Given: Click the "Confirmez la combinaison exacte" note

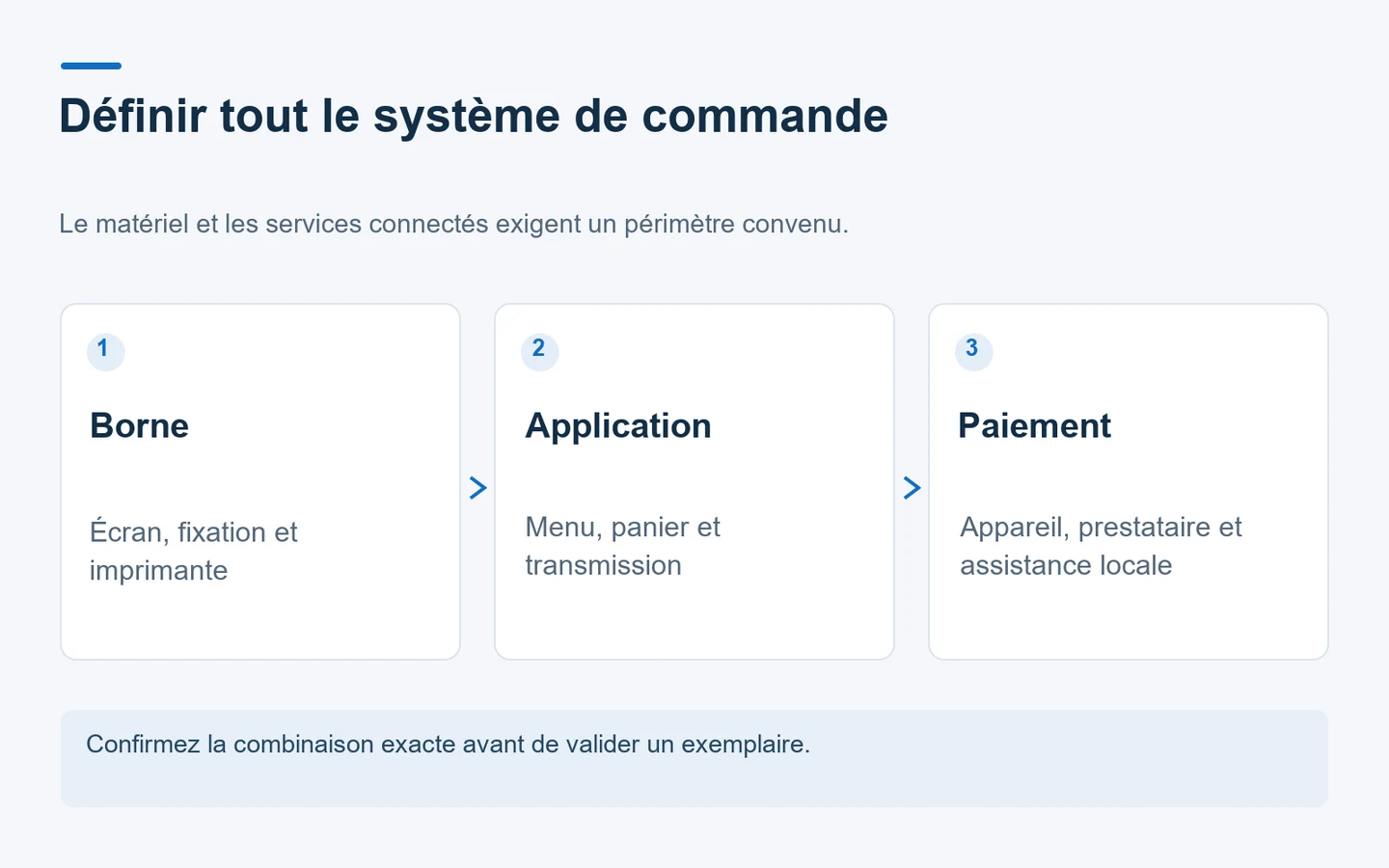Looking at the screenshot, I should [x=694, y=758].
